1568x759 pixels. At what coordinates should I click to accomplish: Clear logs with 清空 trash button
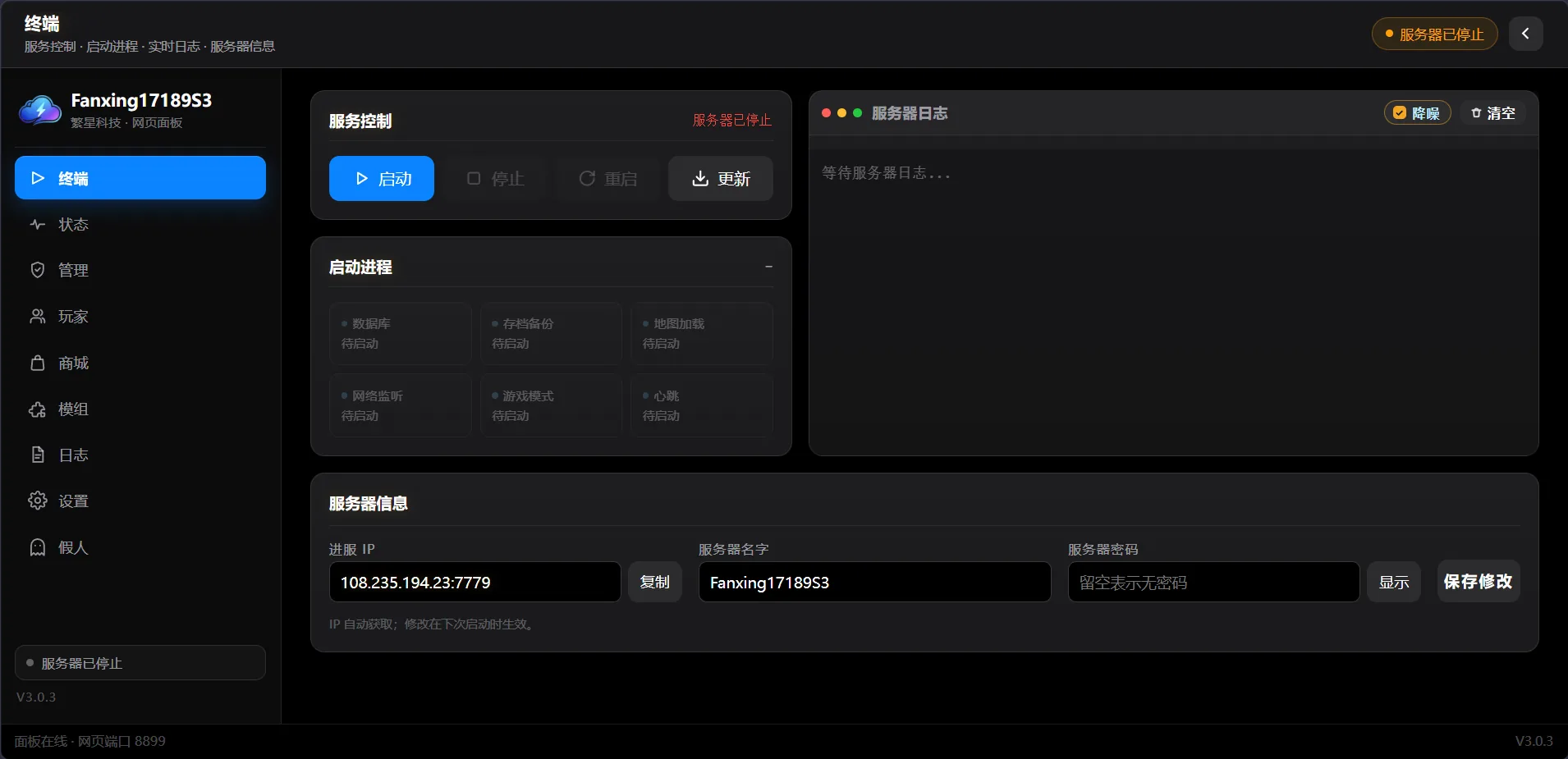(x=1492, y=112)
